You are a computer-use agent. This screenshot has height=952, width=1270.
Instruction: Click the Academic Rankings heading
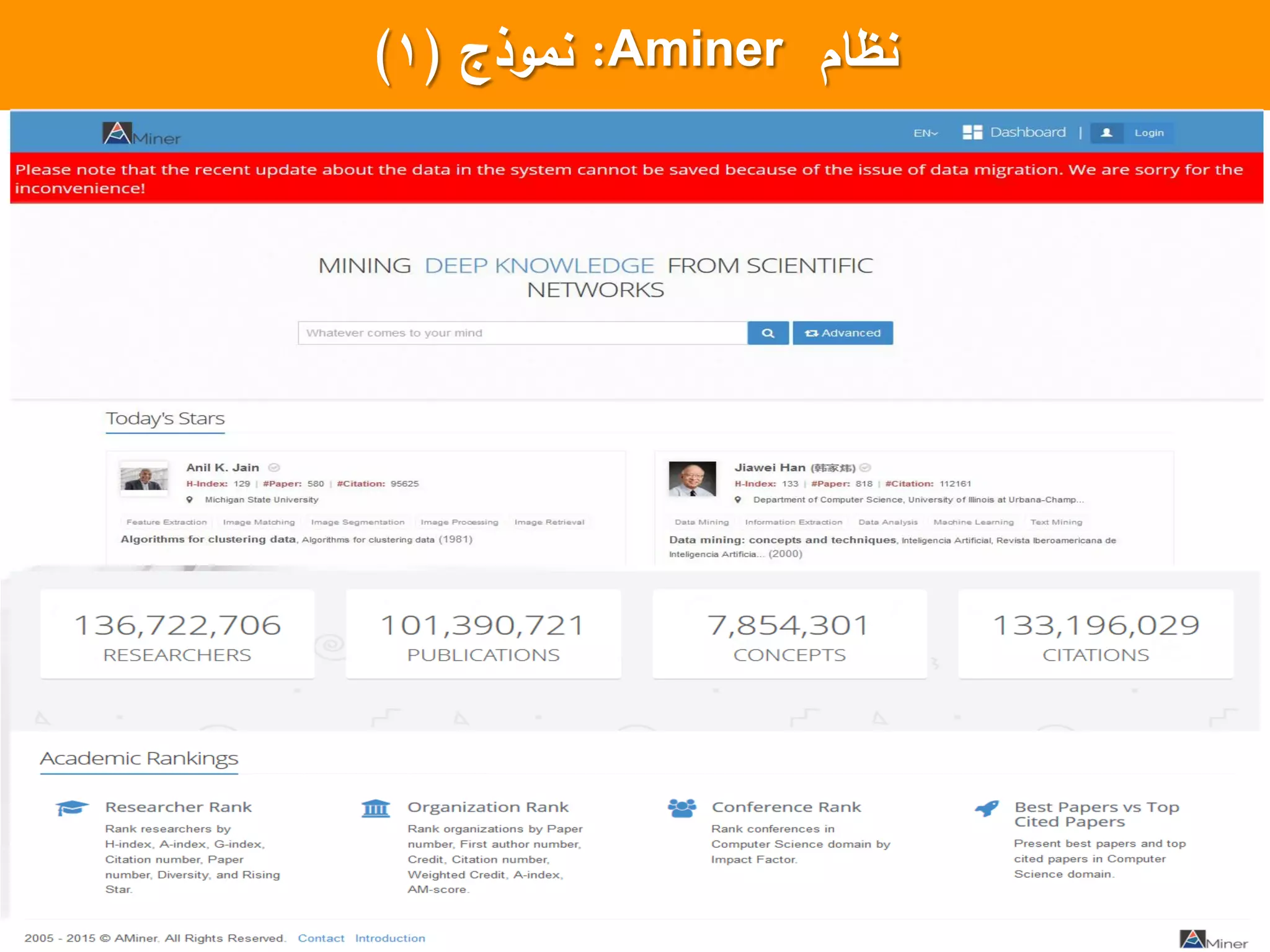(x=139, y=758)
